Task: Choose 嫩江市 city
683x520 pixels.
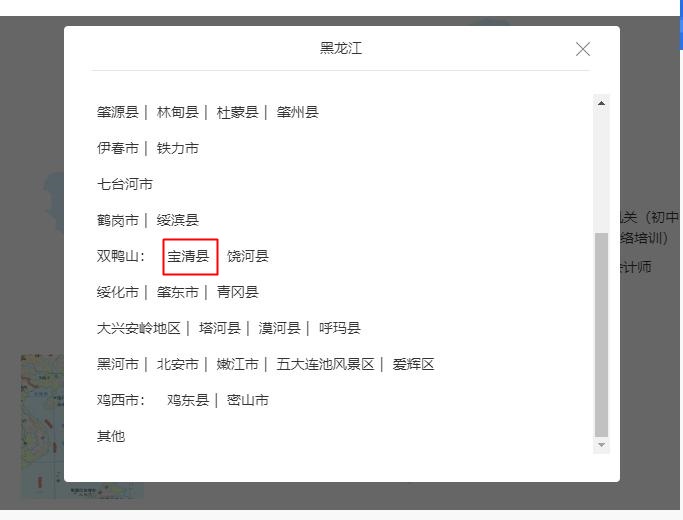Action: [x=237, y=364]
